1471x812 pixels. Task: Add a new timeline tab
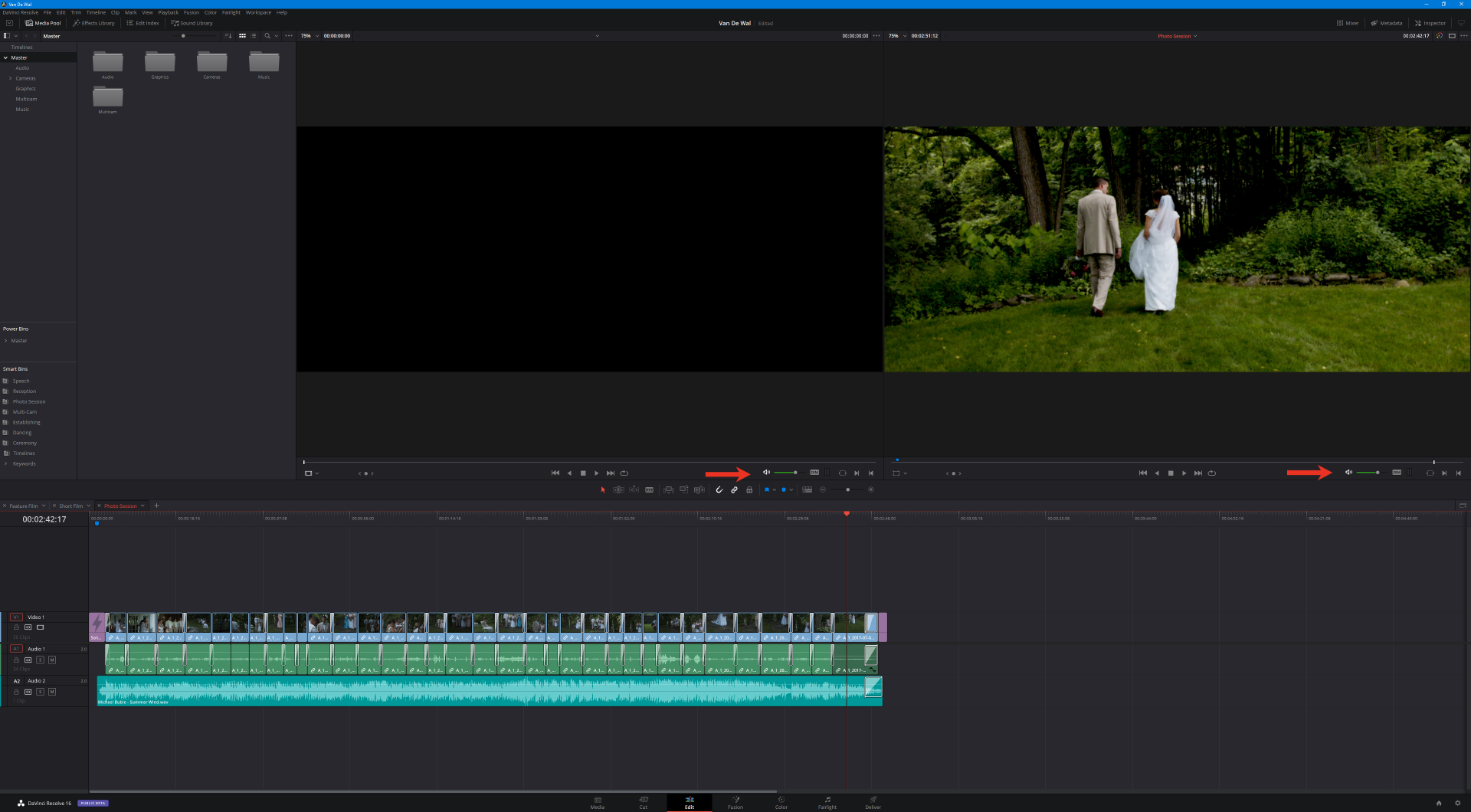(156, 506)
